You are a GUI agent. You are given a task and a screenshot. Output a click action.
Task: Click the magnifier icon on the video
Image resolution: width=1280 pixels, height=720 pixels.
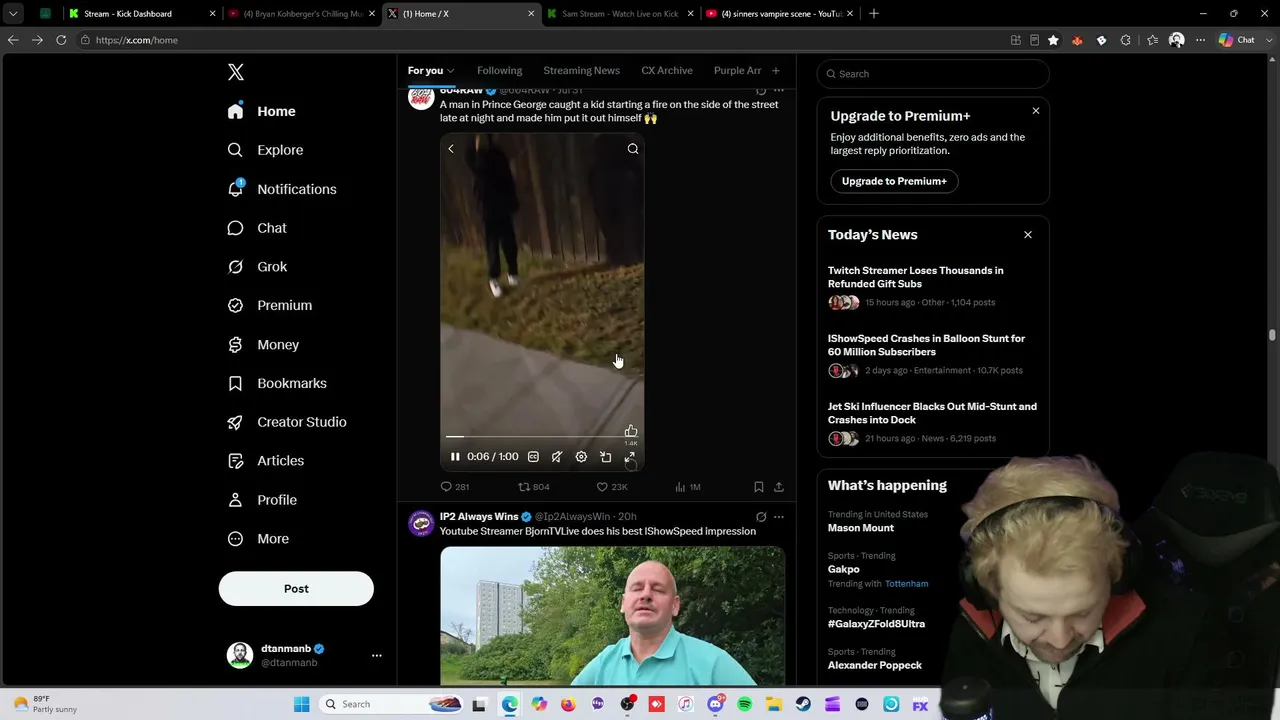tap(633, 149)
